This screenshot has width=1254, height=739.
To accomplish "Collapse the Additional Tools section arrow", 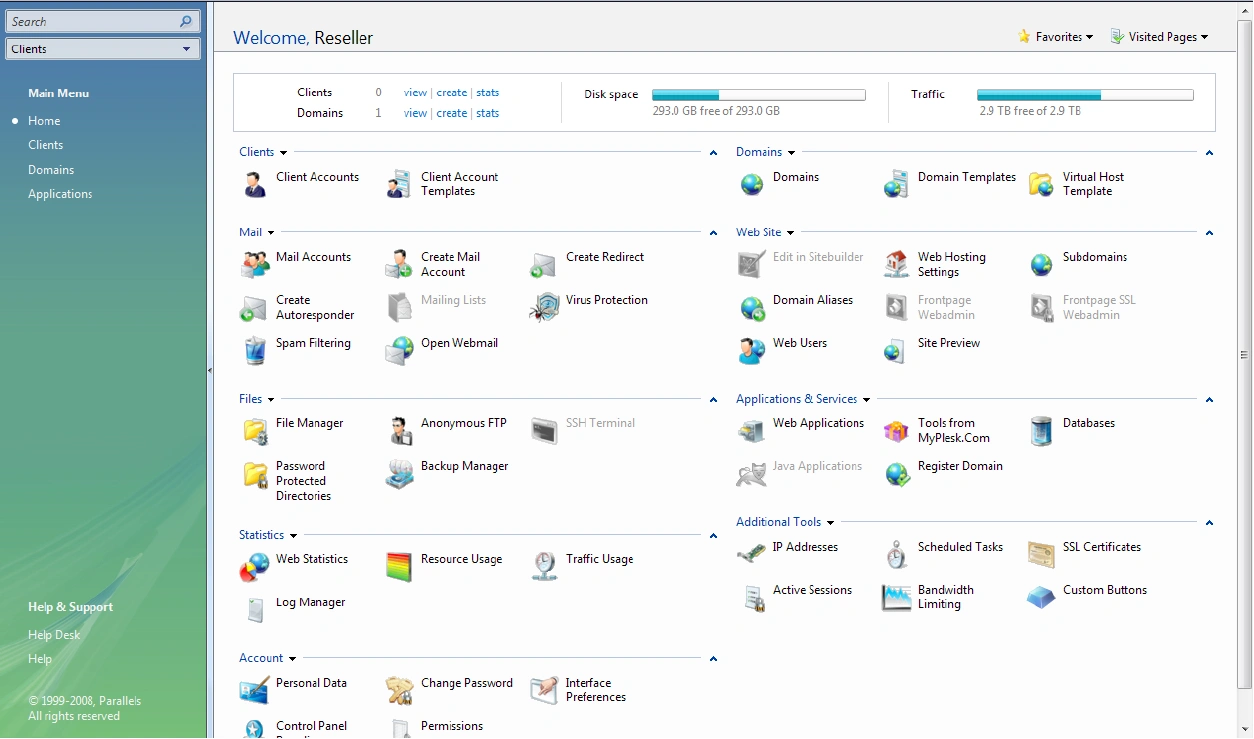I will click(x=1209, y=523).
